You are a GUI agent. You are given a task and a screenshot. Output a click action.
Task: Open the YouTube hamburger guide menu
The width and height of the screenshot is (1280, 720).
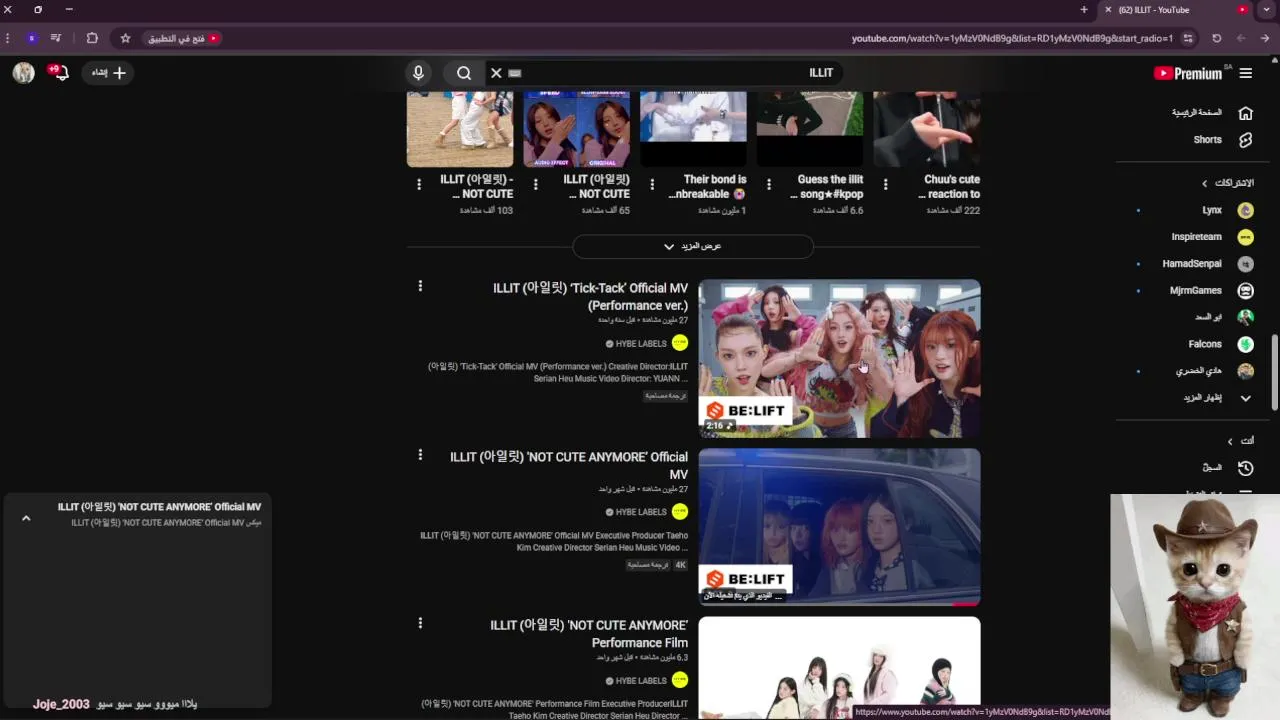[x=1246, y=73]
